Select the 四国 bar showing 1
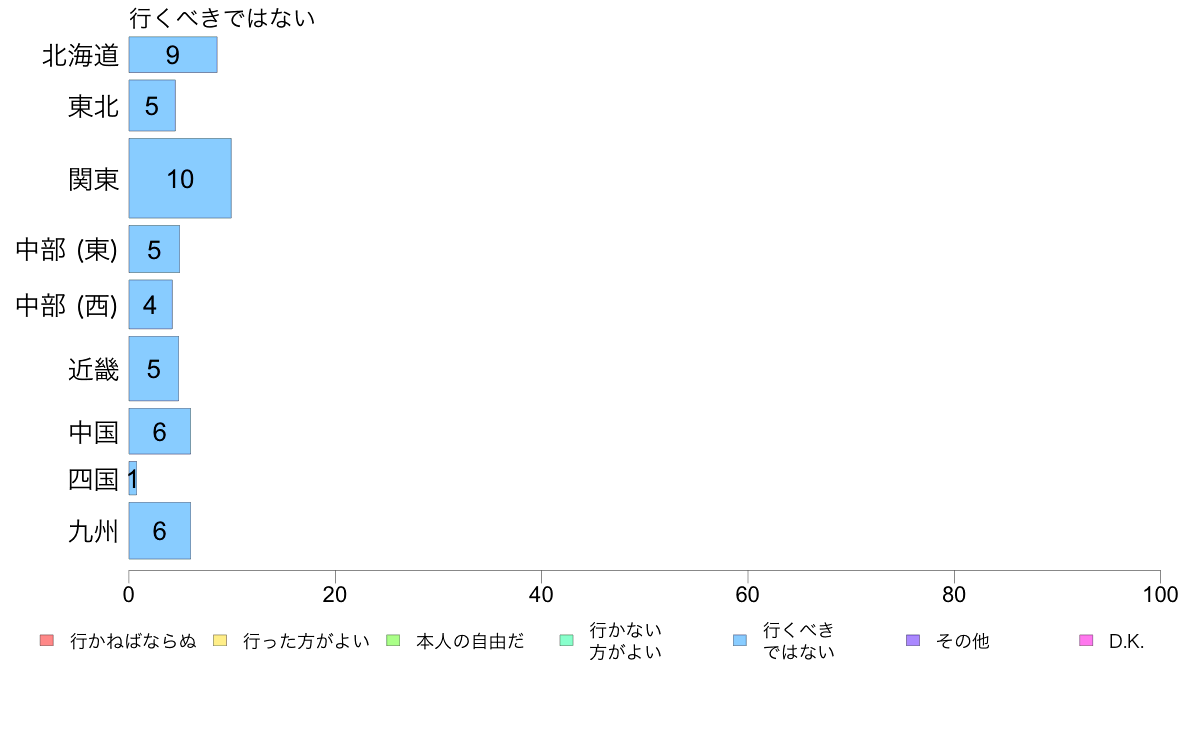The width and height of the screenshot is (1188, 736). [x=133, y=478]
